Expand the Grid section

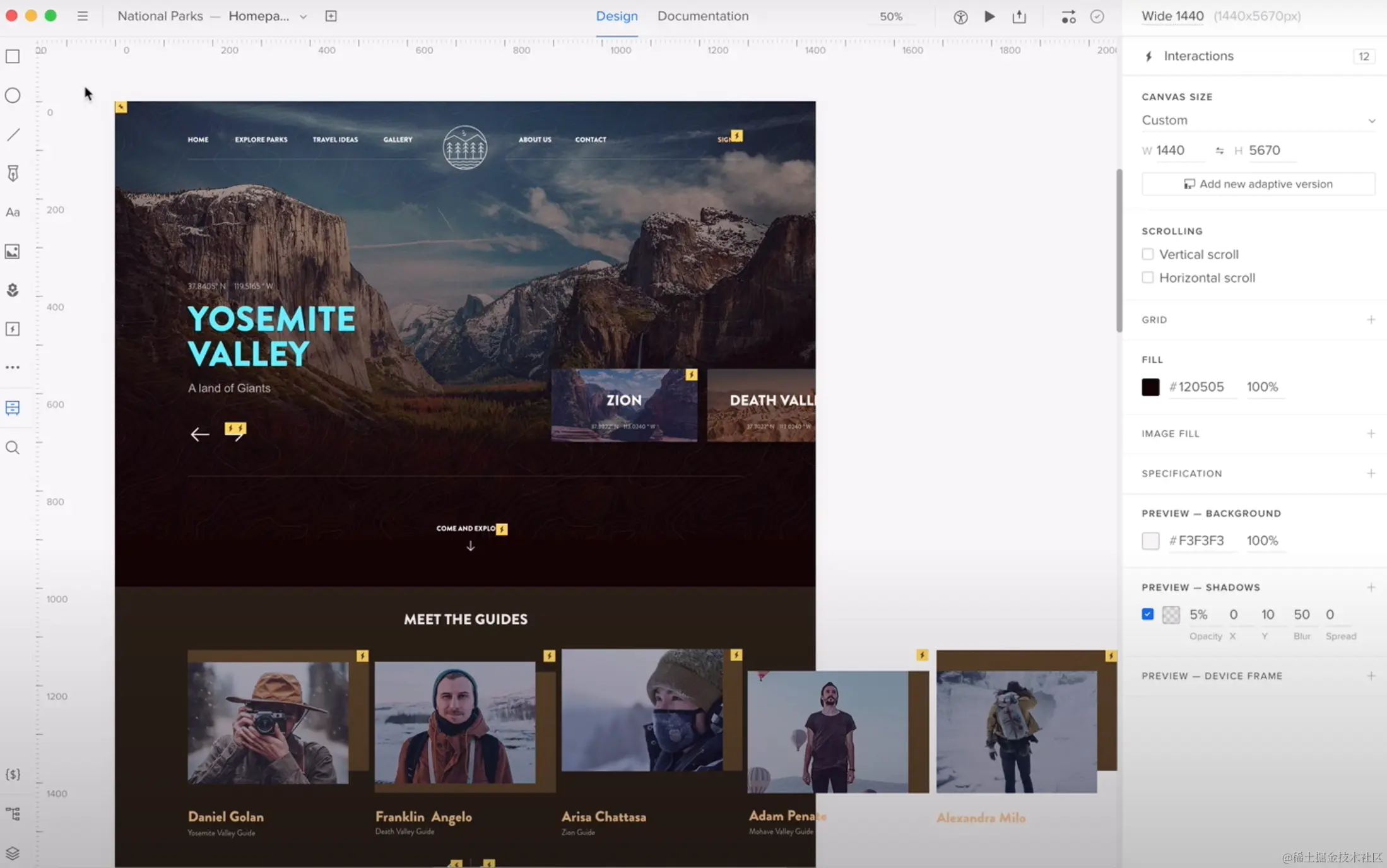(1371, 320)
